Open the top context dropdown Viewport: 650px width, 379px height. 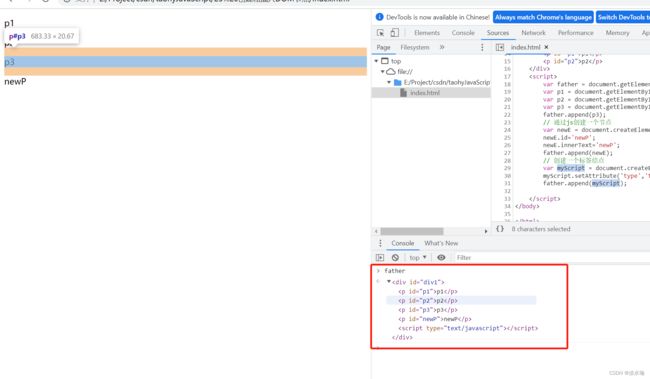point(417,258)
